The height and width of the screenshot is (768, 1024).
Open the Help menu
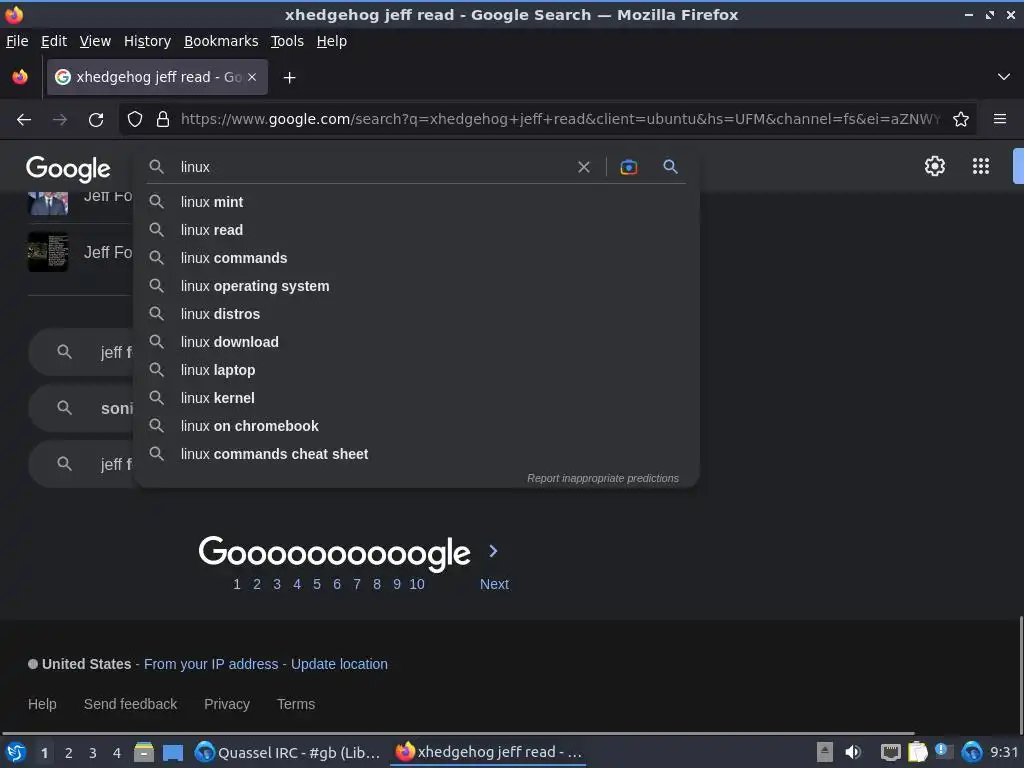click(332, 41)
